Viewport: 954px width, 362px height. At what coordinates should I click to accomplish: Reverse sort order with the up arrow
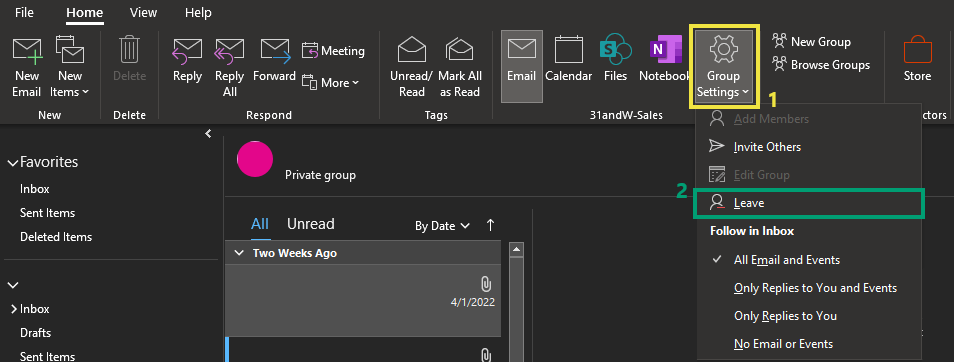coord(490,225)
